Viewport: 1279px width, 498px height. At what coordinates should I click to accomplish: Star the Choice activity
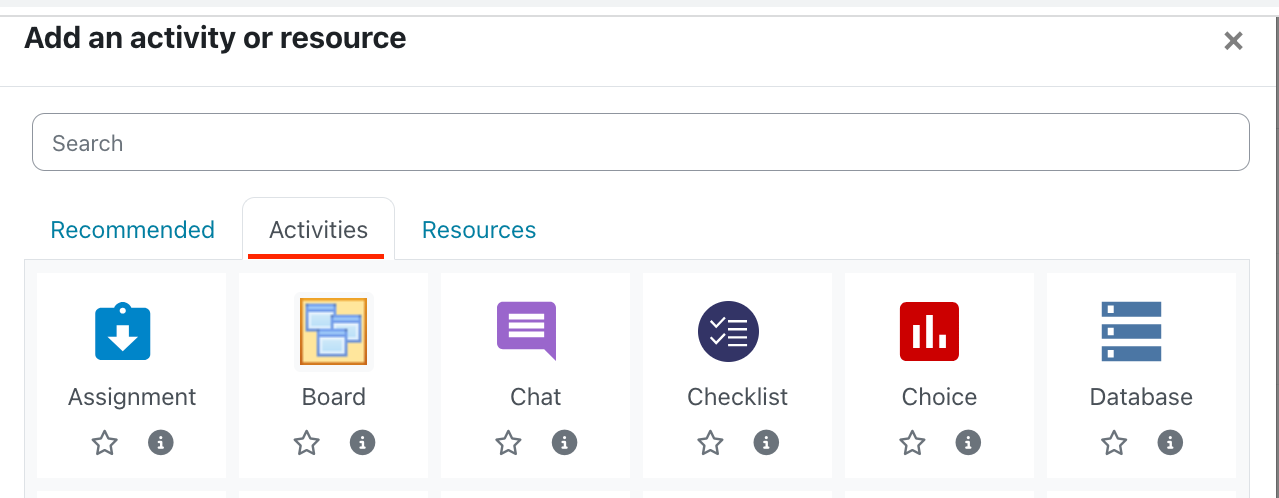tap(913, 442)
